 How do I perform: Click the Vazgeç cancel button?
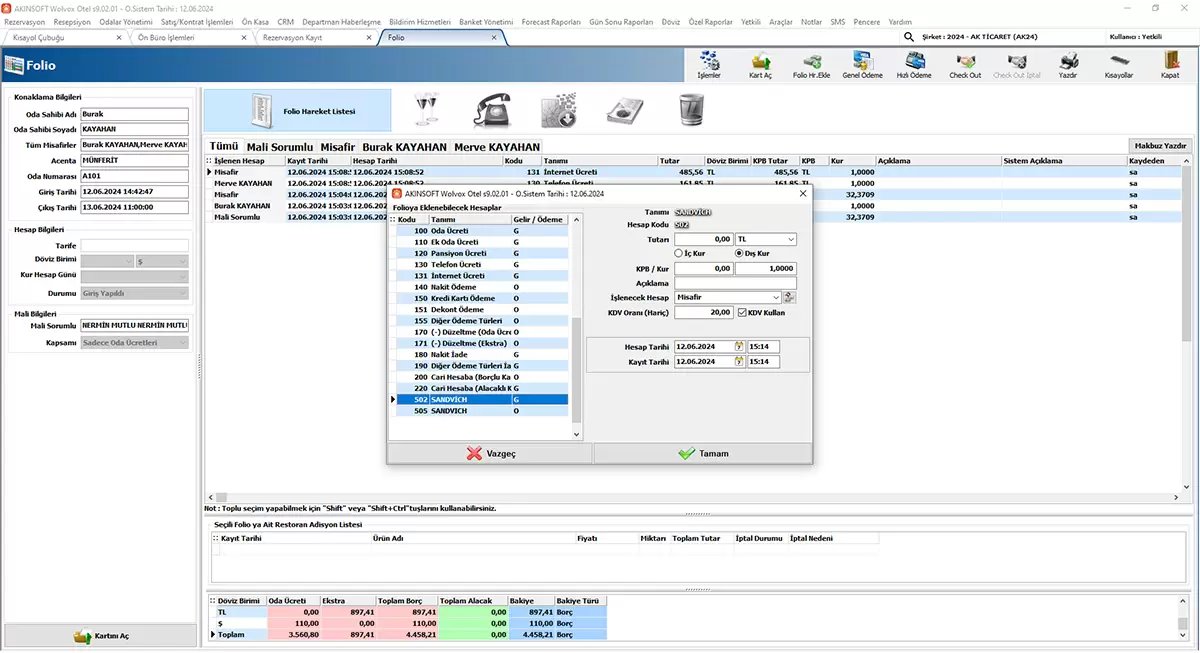click(x=490, y=454)
